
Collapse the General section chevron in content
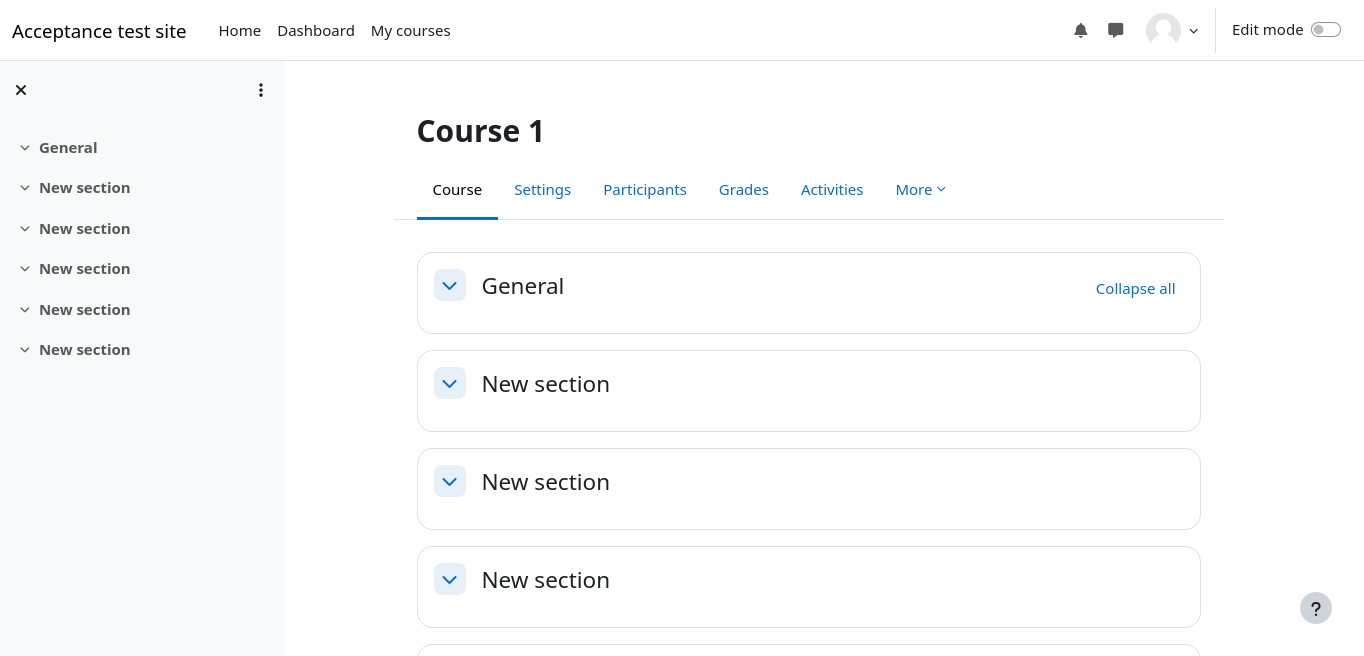coord(450,285)
